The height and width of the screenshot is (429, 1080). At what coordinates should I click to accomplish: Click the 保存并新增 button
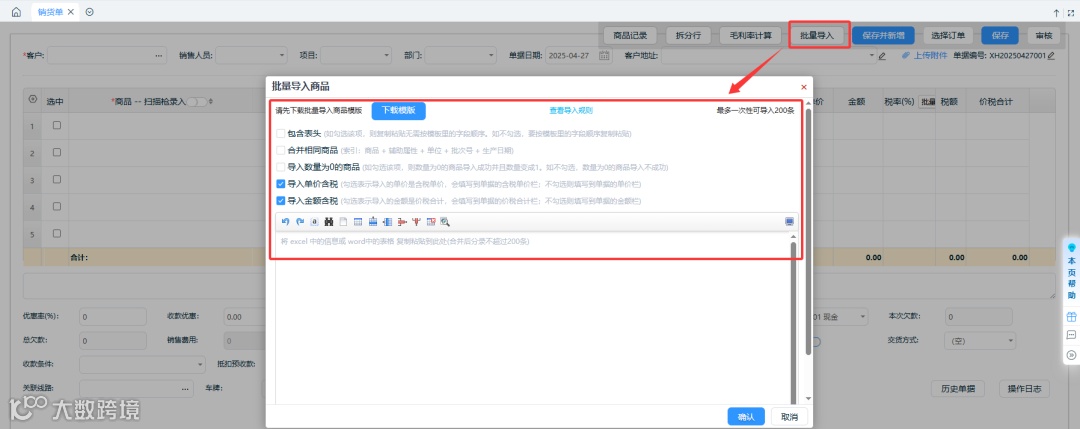(883, 36)
